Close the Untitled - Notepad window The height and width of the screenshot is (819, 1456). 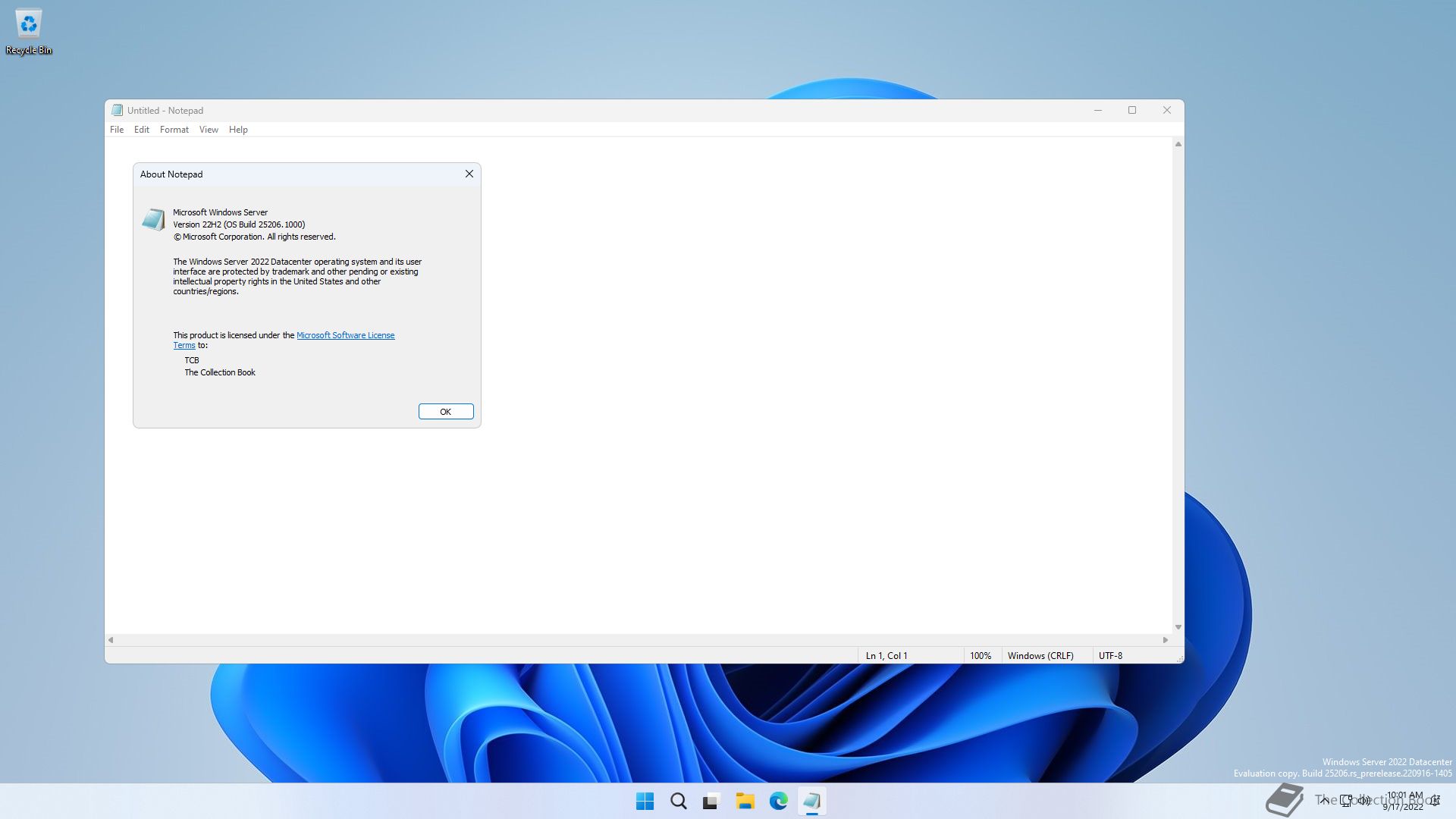click(x=1167, y=110)
